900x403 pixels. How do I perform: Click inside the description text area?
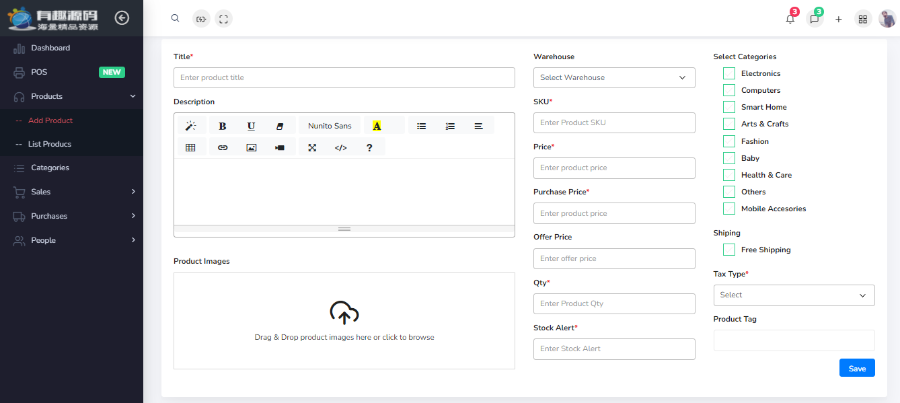point(344,192)
